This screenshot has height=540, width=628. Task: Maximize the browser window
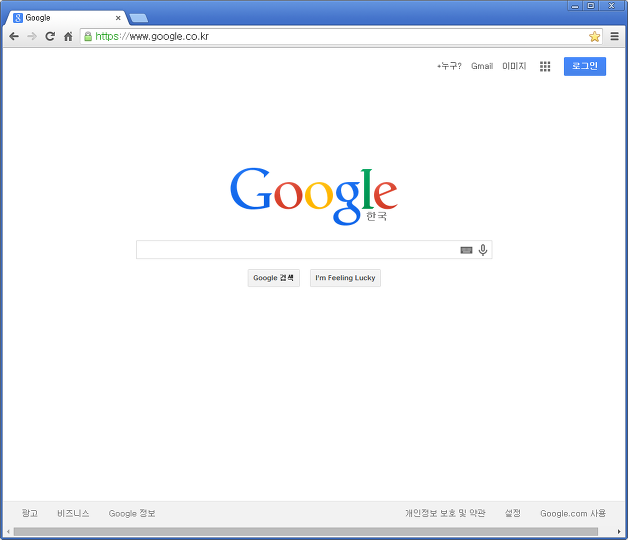click(x=591, y=6)
